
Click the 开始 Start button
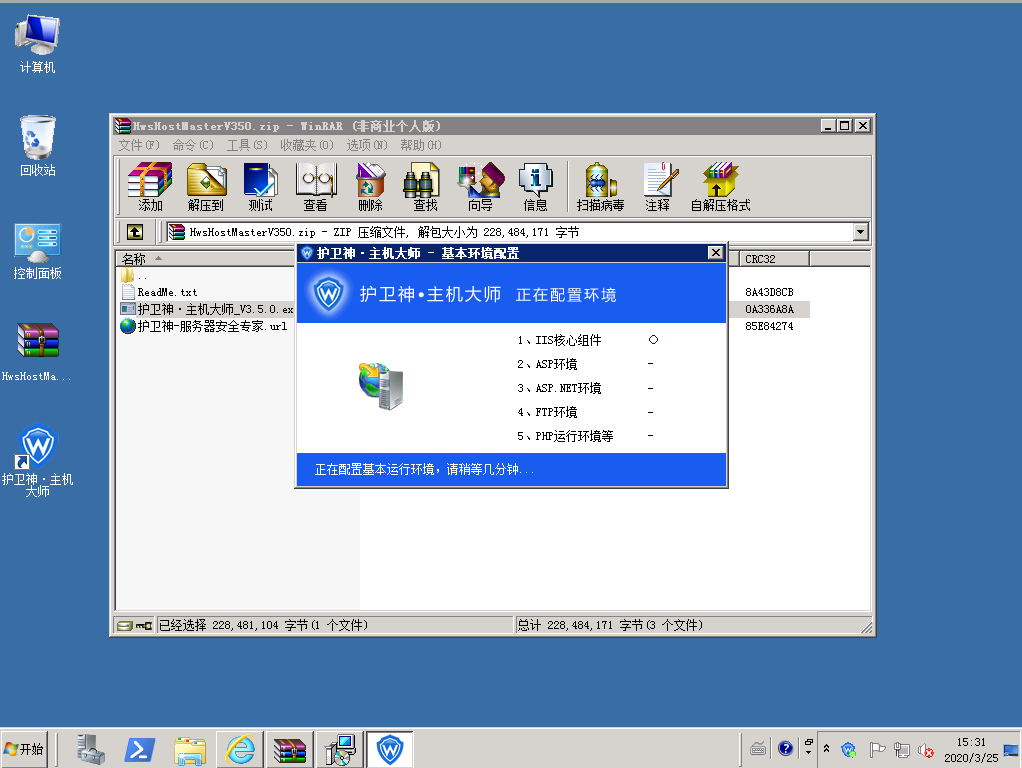click(x=25, y=748)
